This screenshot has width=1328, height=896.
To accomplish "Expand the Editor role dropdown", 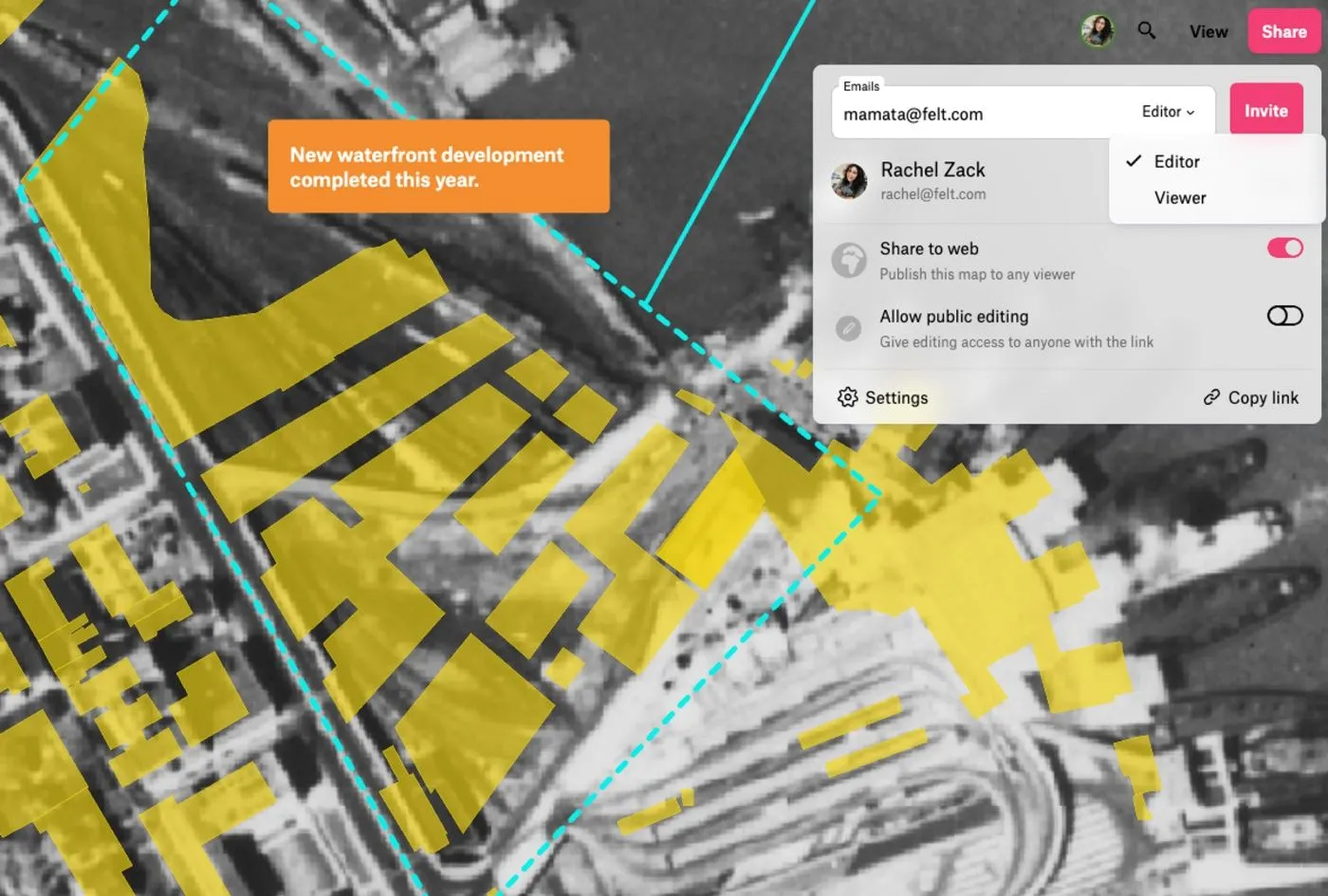I will click(1169, 112).
